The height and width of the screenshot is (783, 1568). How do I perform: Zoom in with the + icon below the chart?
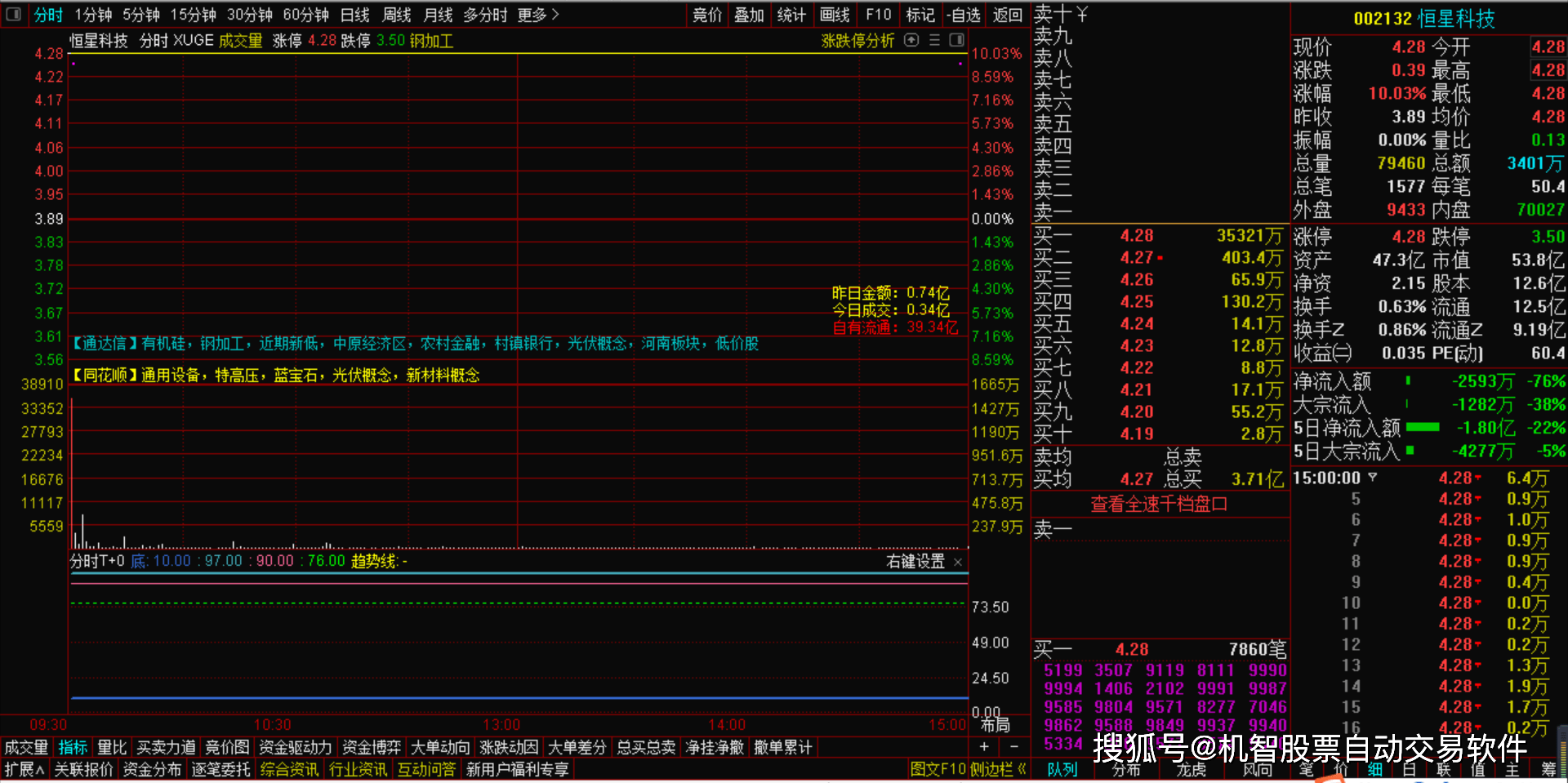pos(984,746)
